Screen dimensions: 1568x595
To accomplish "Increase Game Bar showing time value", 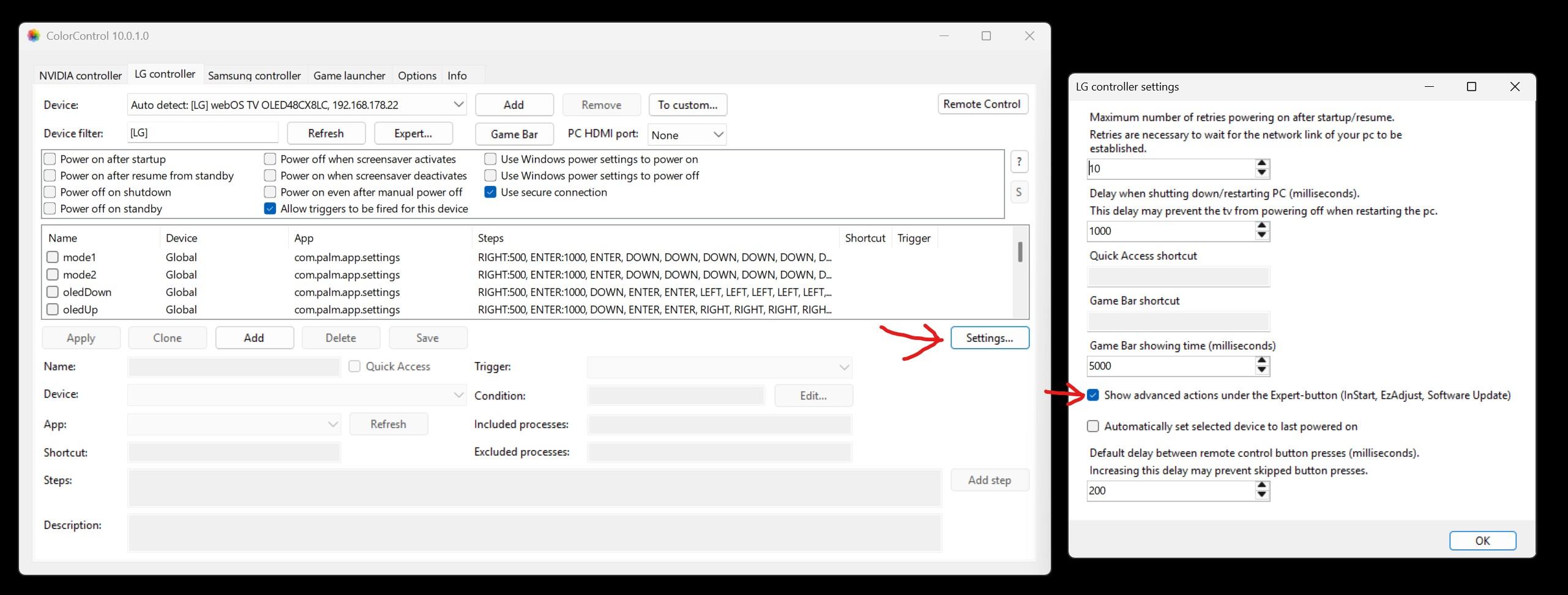I will [x=1262, y=361].
